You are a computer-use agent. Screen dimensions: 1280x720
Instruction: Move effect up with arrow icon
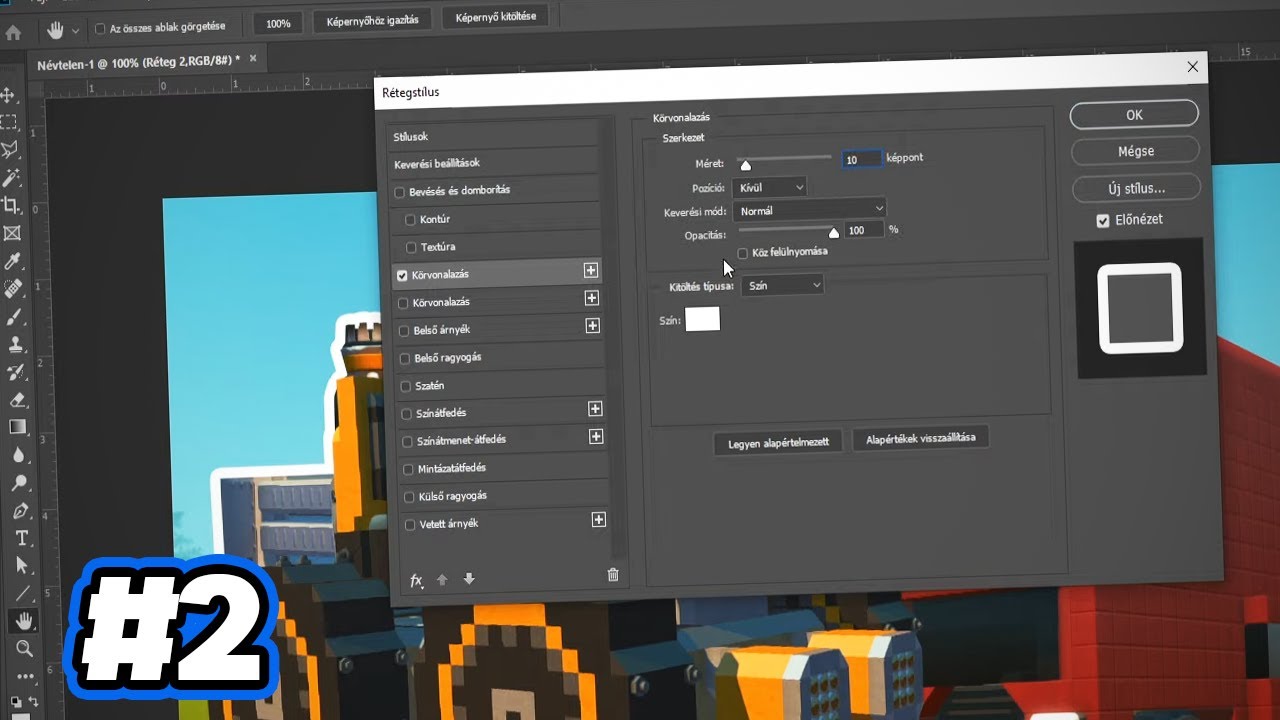[442, 580]
